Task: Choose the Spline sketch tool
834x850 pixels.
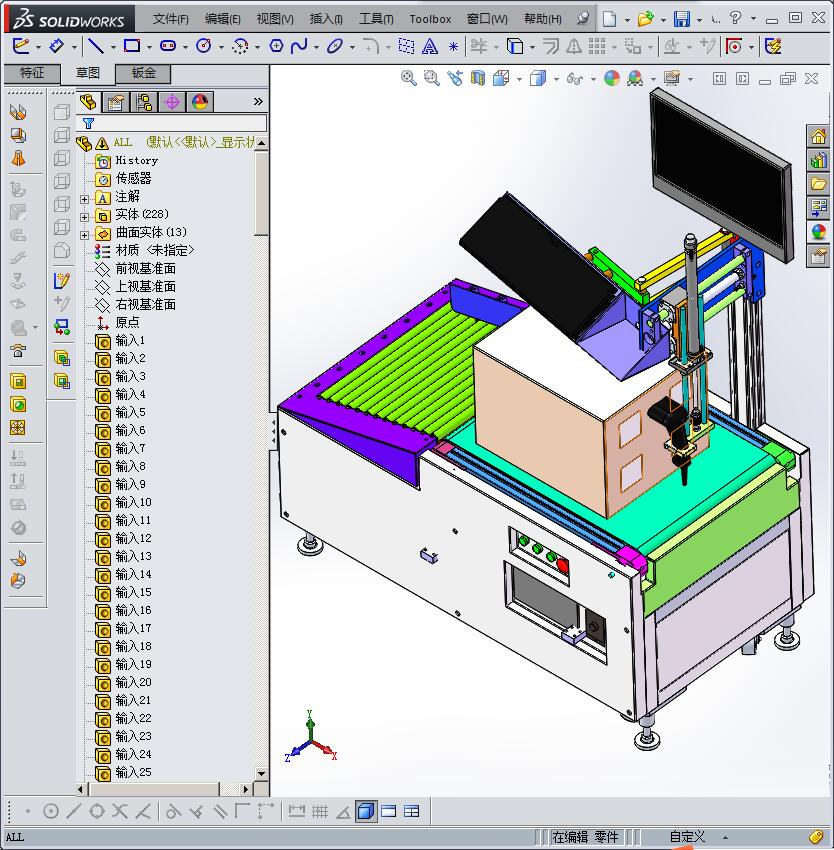Action: [x=300, y=45]
